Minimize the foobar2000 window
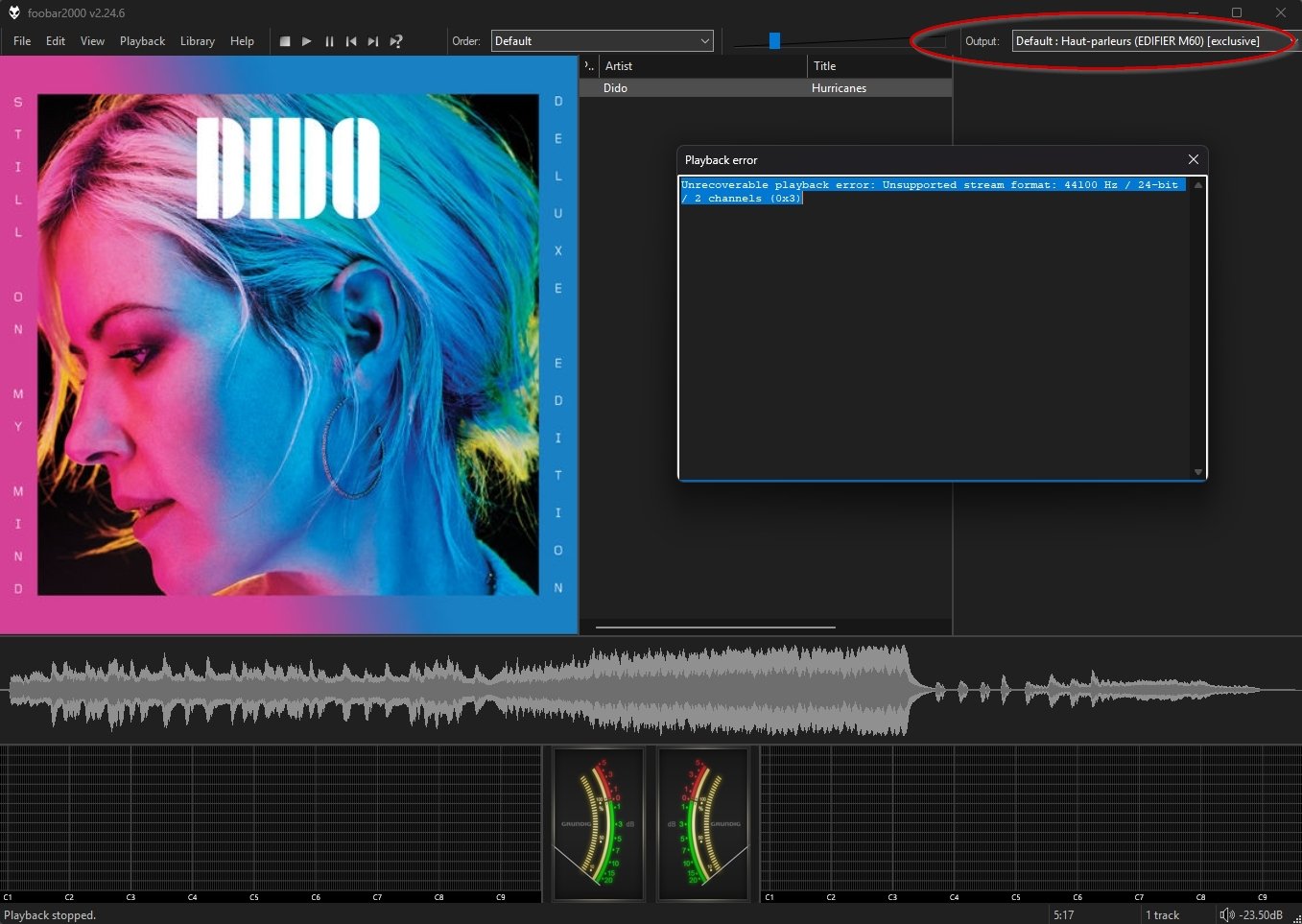The image size is (1302, 924). point(1193,12)
